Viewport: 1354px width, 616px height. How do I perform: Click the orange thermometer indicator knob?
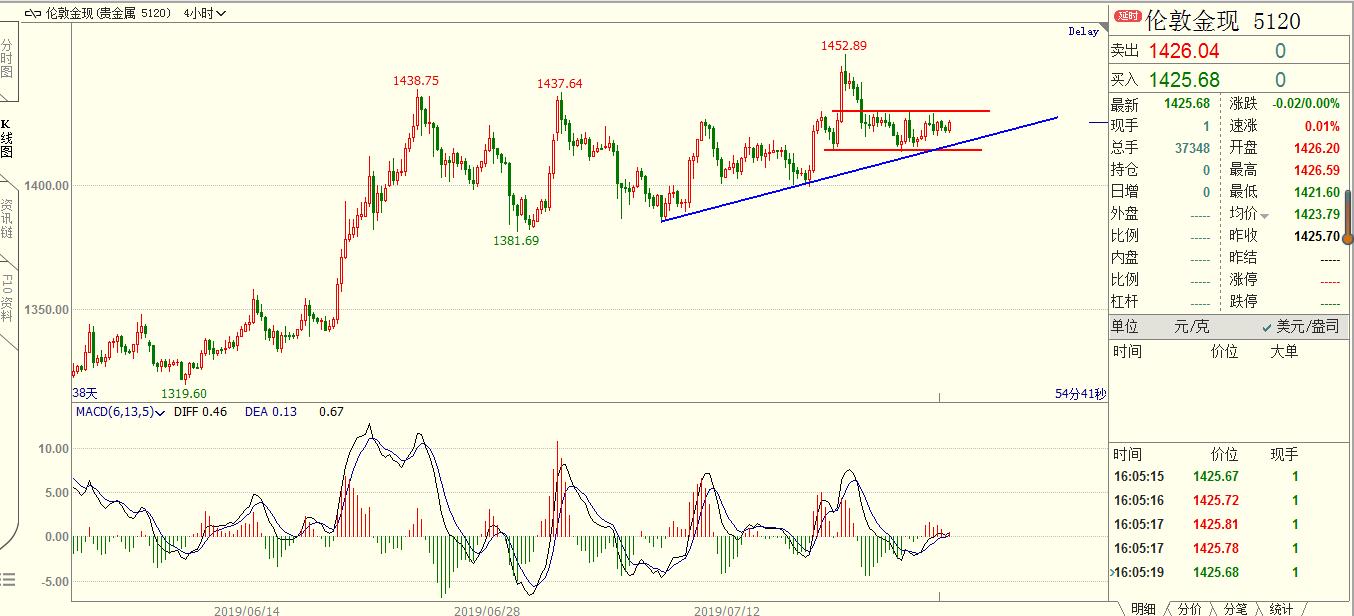coord(1348,237)
